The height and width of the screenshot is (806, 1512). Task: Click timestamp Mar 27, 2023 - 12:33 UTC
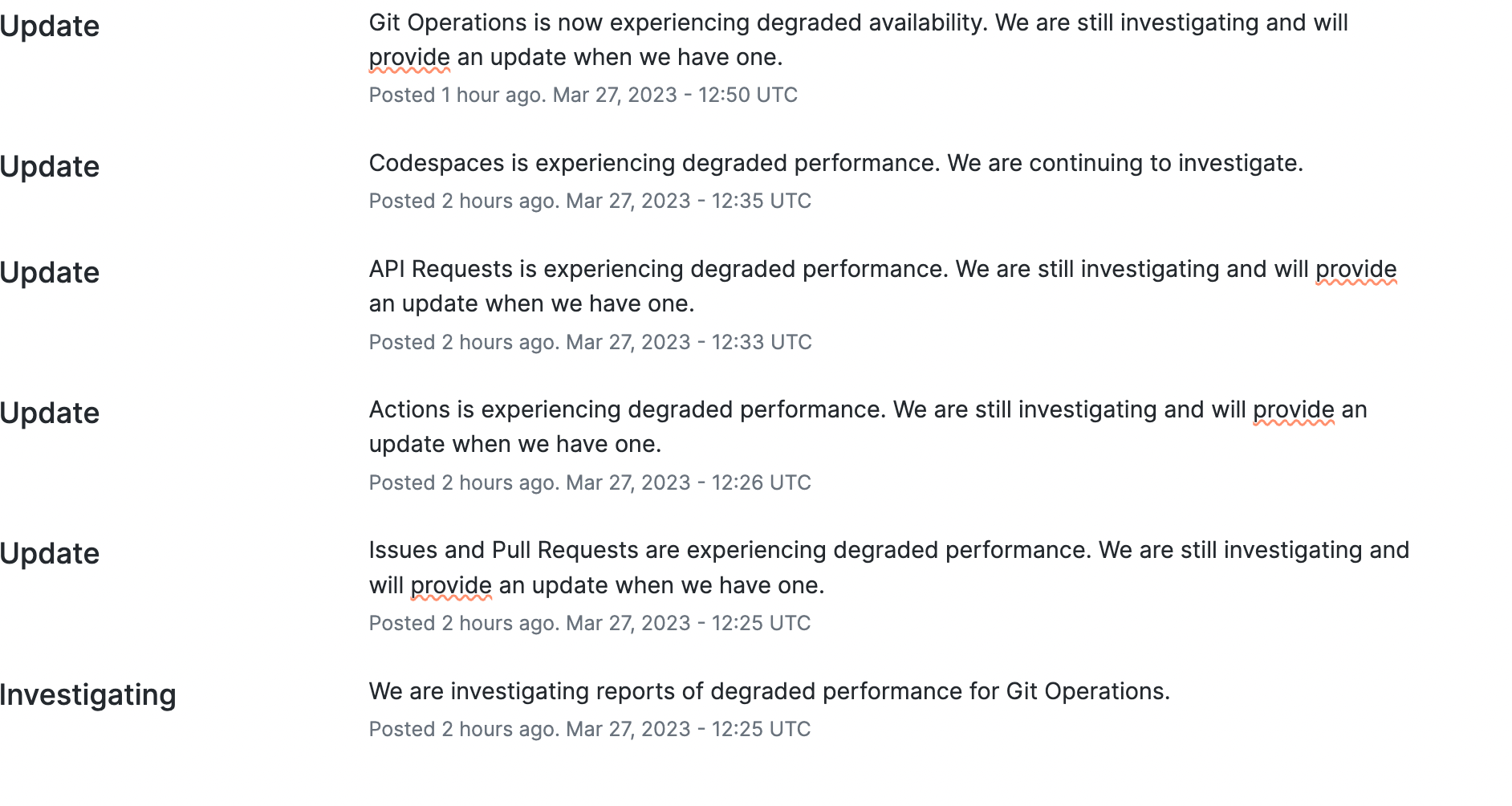689,342
